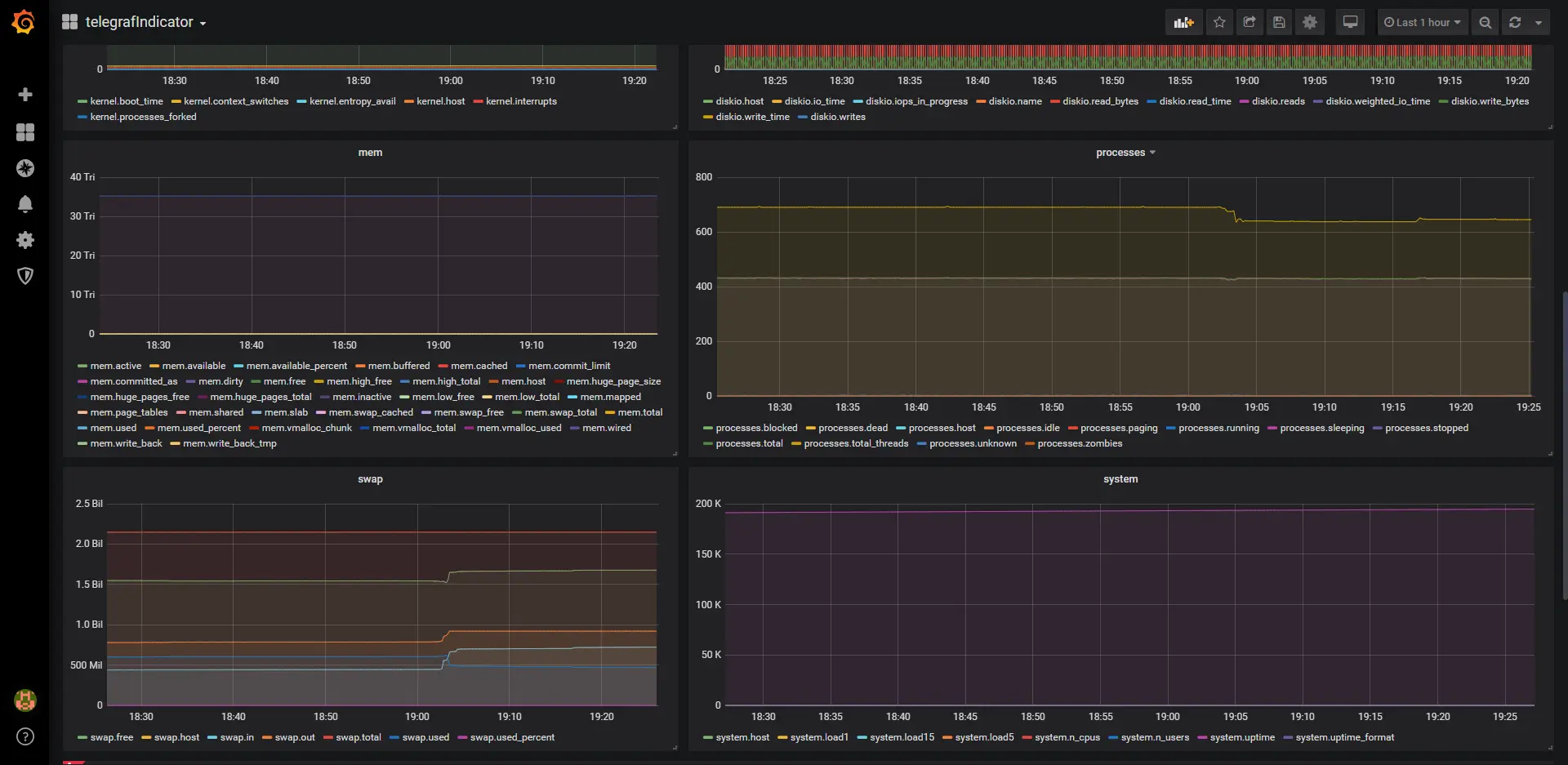1568x765 pixels.
Task: Open the refresh interval dropdown arrow
Action: pyautogui.click(x=1539, y=22)
